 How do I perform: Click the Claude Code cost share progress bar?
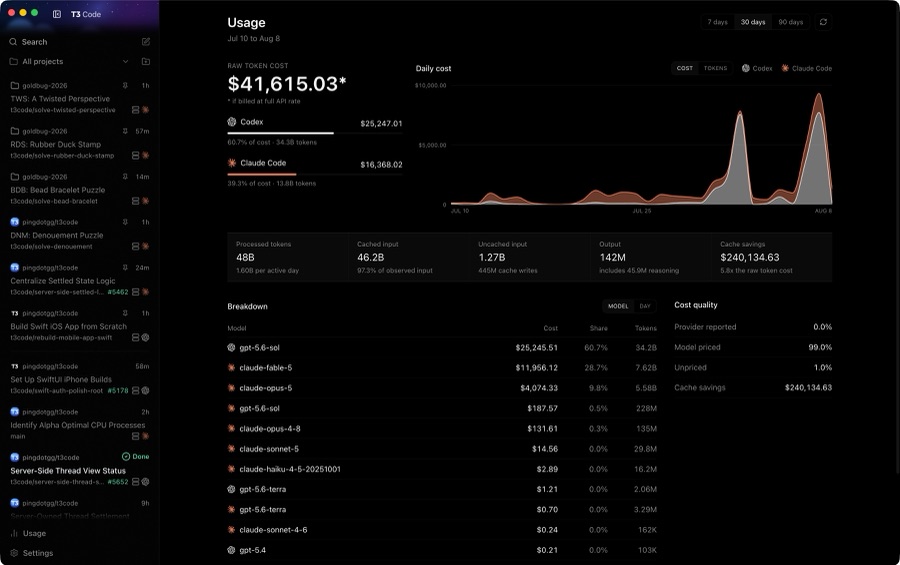click(x=315, y=174)
